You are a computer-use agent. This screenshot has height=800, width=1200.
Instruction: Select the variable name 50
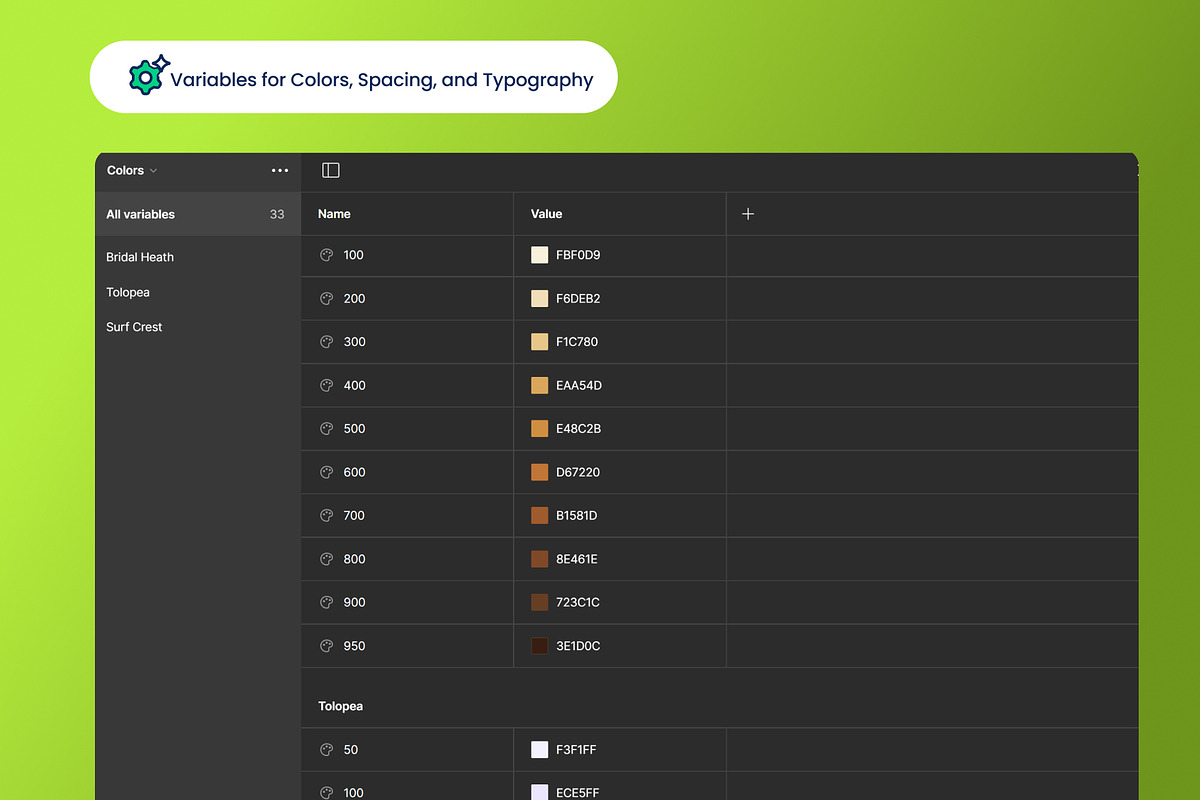coord(351,750)
